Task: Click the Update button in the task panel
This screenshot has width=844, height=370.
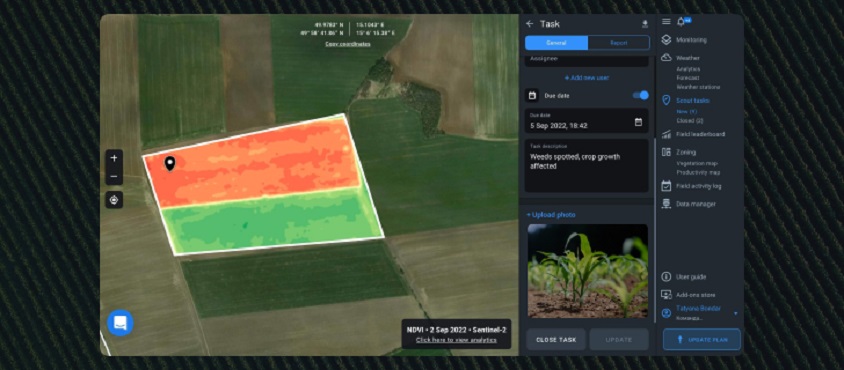Action: (619, 340)
